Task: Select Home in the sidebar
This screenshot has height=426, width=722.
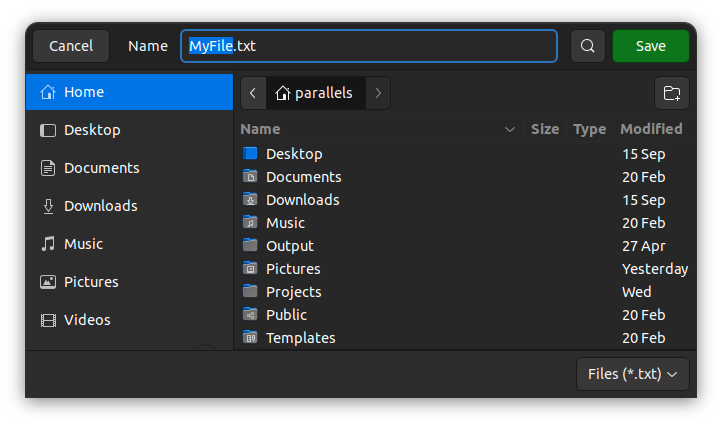Action: tap(84, 92)
